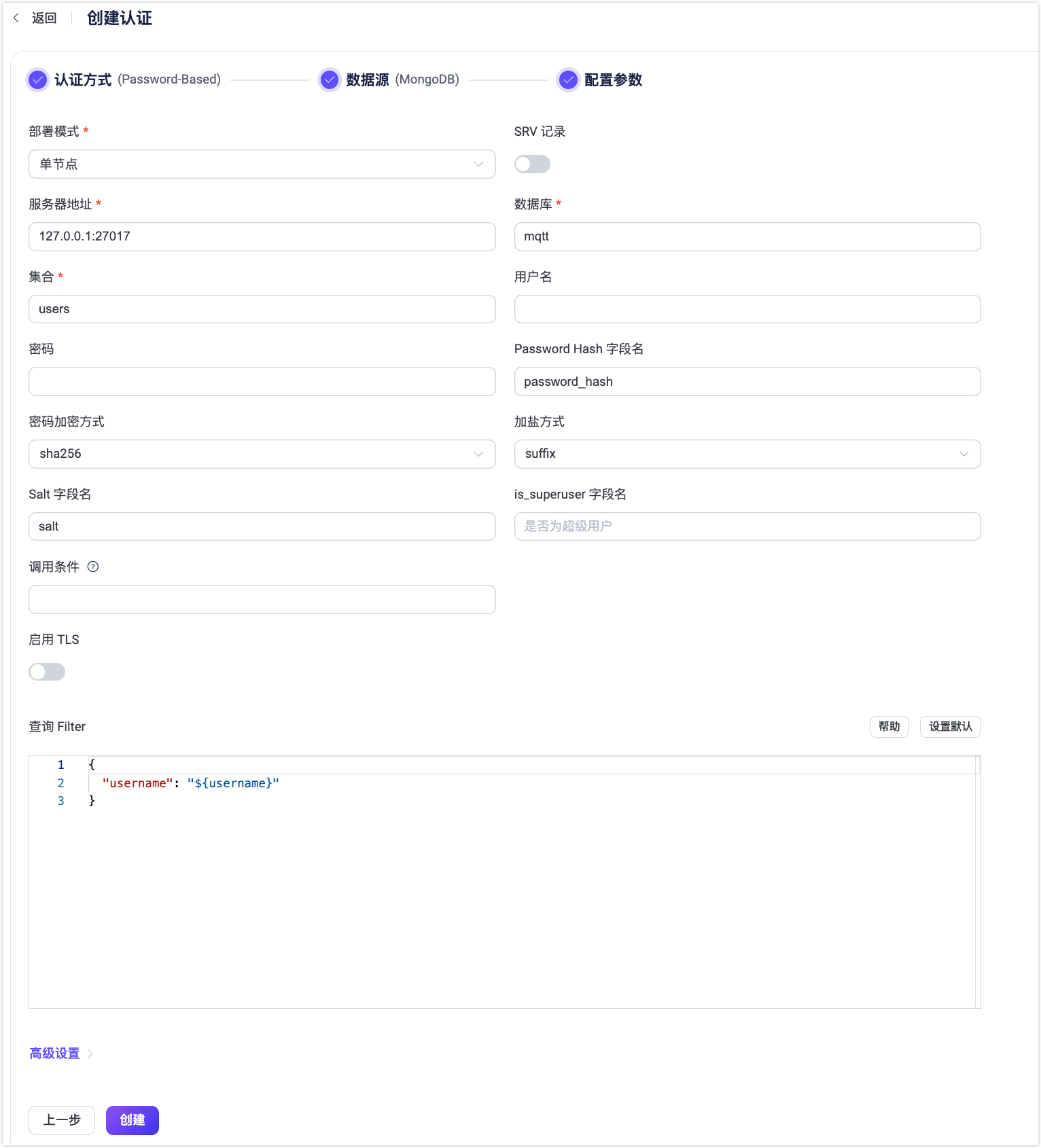Click the 服务器地址 input field
Screen dimensions: 1041x1148
[262, 236]
